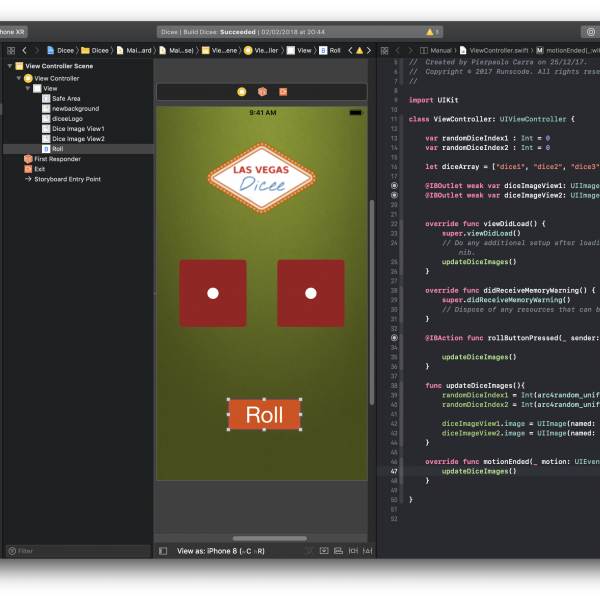Open Dicee project breadcrumb in jump bar
Image resolution: width=600 pixels, height=600 pixels.
pos(60,51)
